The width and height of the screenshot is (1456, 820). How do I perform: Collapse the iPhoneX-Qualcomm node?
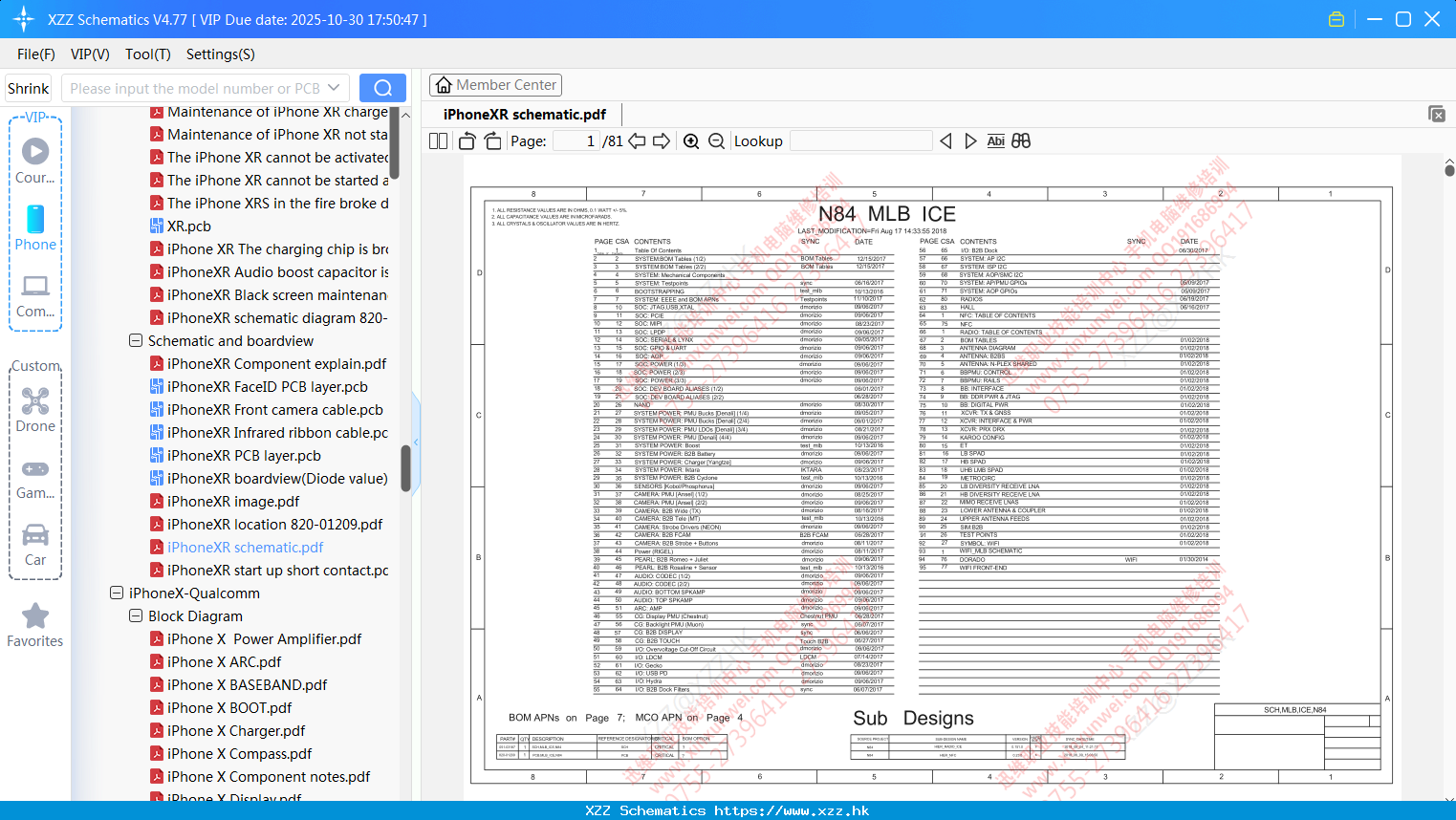click(117, 593)
